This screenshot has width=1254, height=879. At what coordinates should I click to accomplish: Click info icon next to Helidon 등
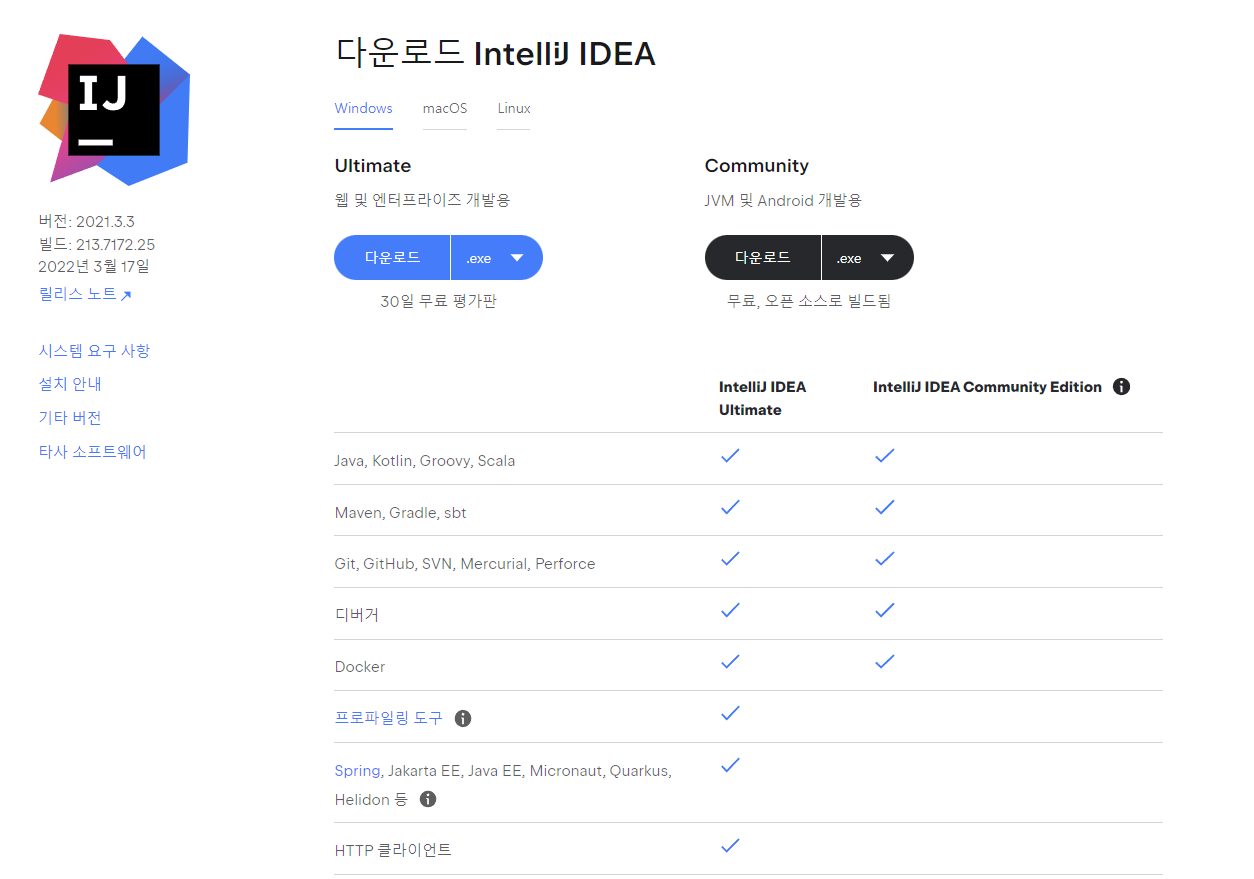[428, 799]
